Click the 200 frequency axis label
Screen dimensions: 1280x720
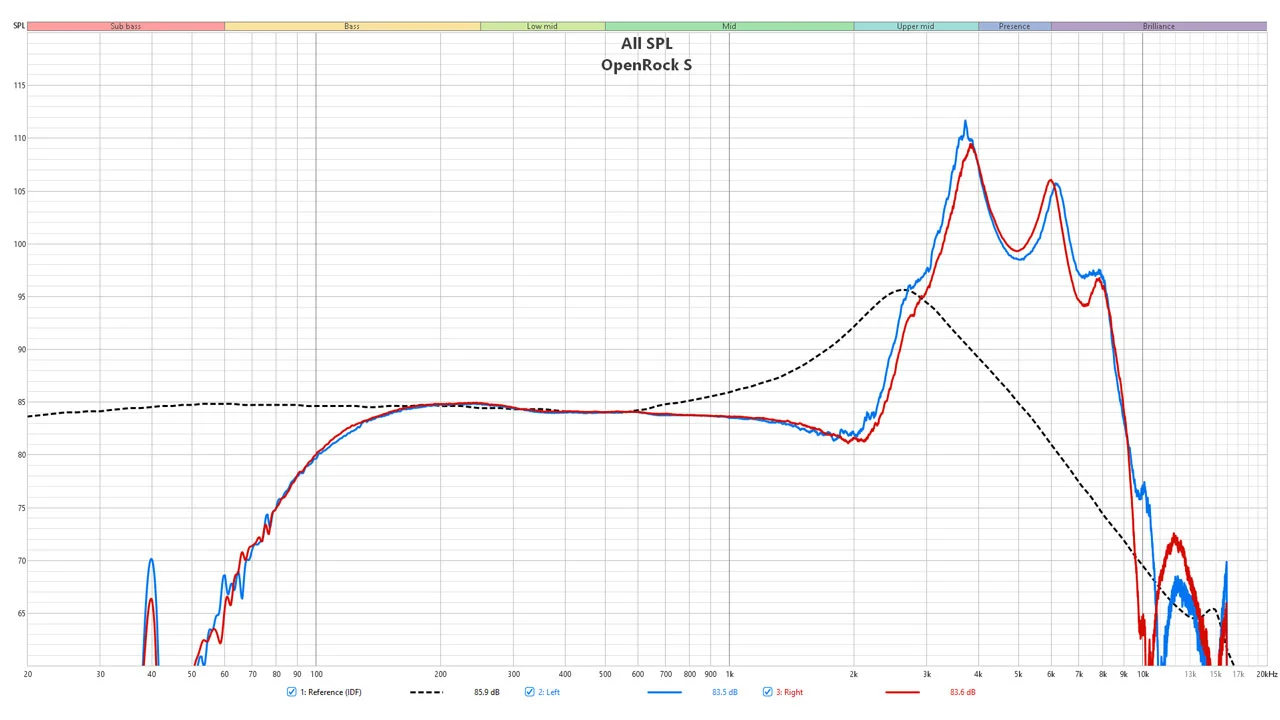tap(441, 675)
